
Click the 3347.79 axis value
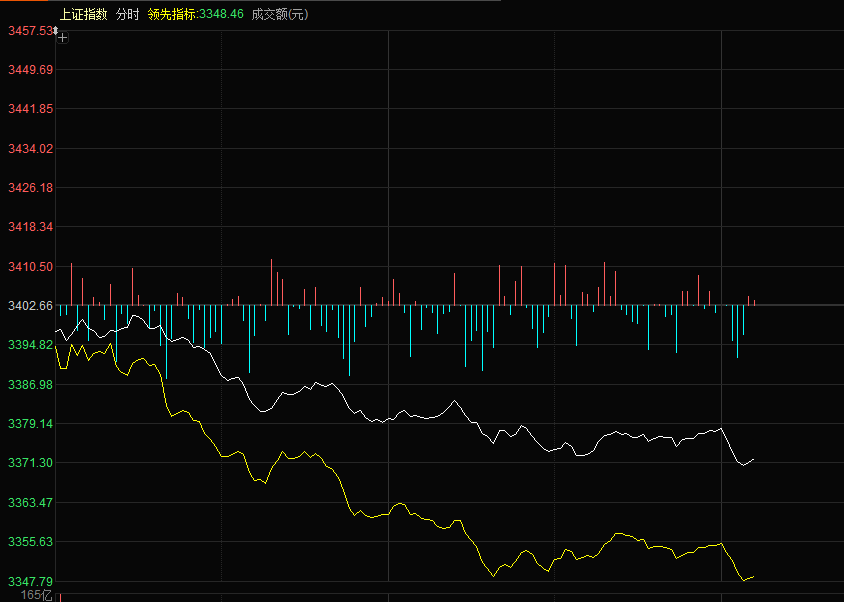31,582
